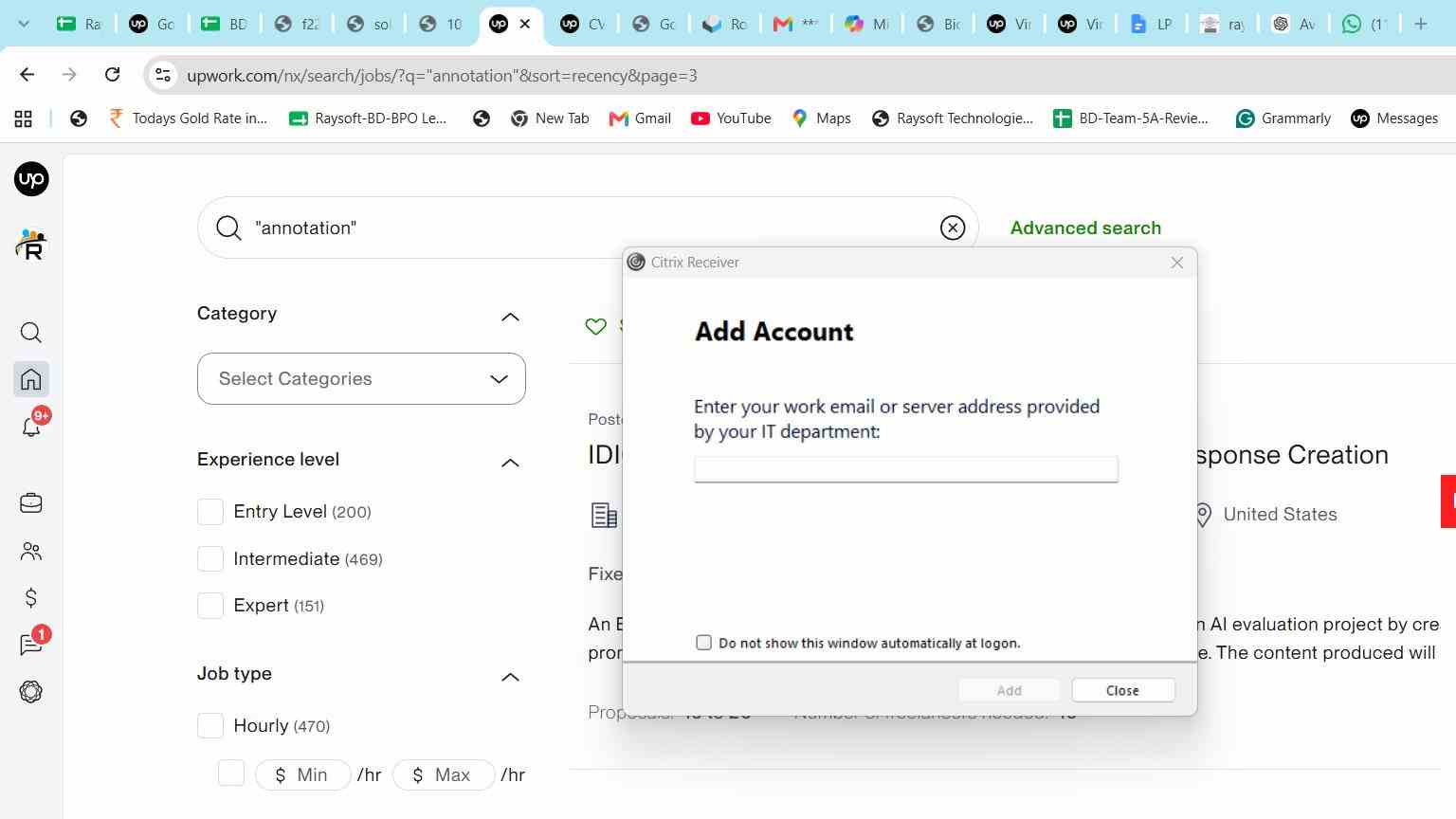
Task: Open the messages icon in sidebar
Action: 31,645
